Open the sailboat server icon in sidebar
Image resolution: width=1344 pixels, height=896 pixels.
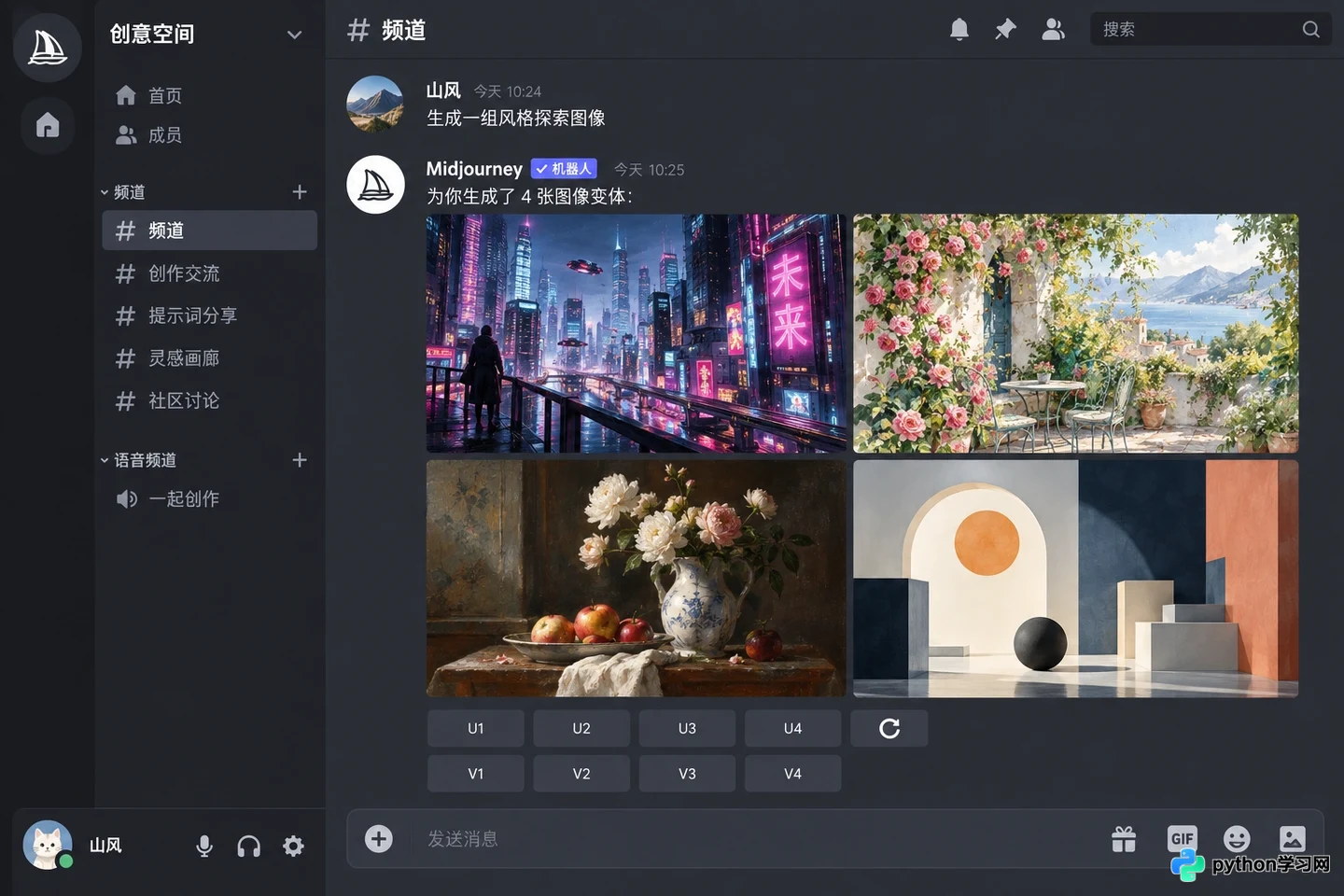(47, 47)
